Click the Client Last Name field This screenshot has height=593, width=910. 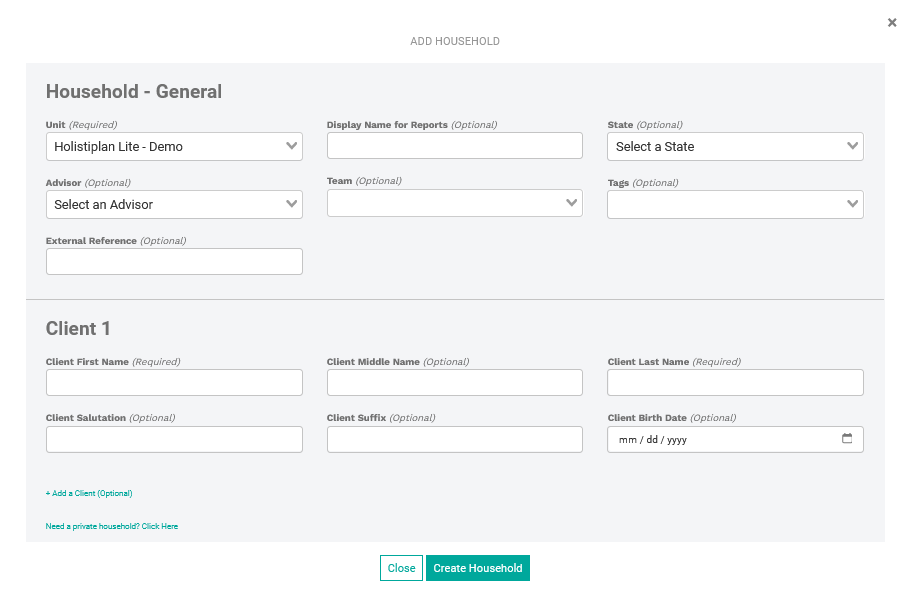click(735, 383)
